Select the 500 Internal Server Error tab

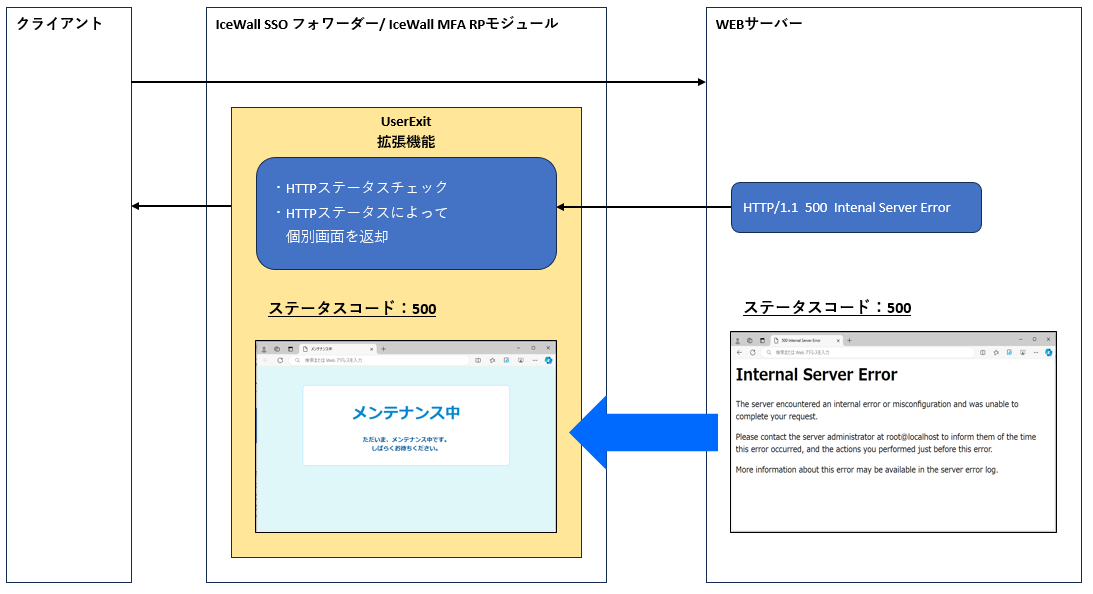pos(807,341)
